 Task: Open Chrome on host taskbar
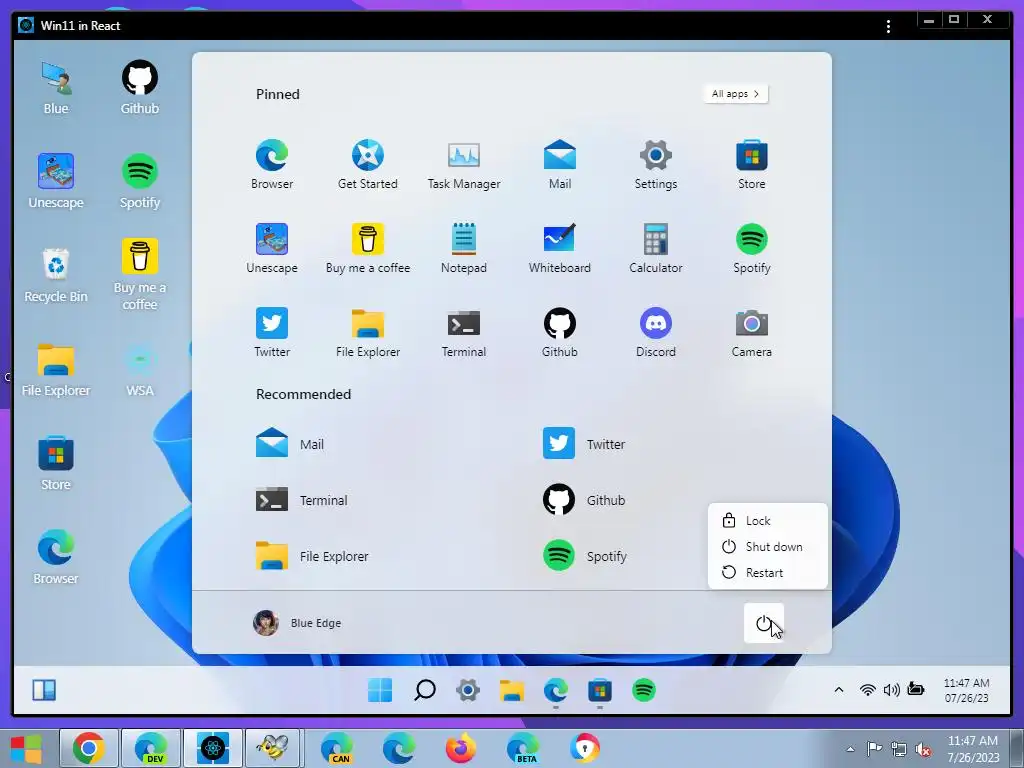click(89, 748)
